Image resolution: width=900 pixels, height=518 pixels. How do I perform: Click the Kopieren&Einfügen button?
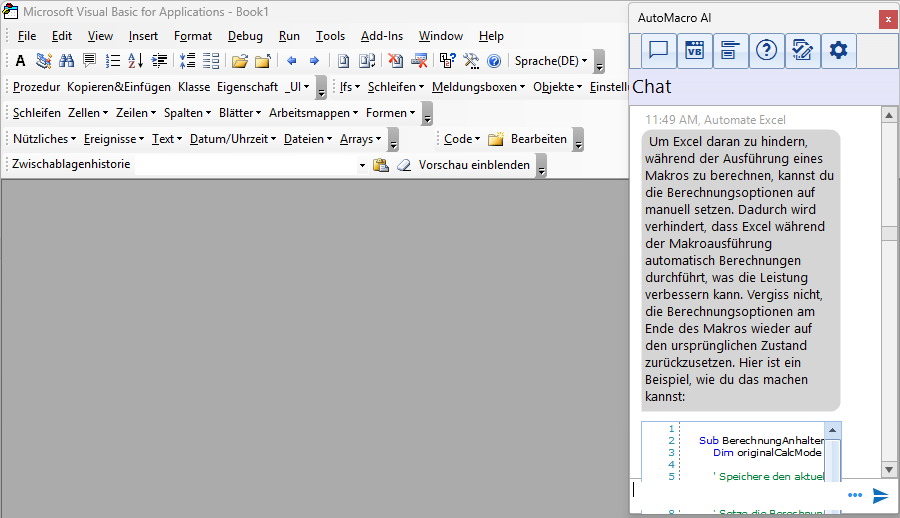[119, 87]
